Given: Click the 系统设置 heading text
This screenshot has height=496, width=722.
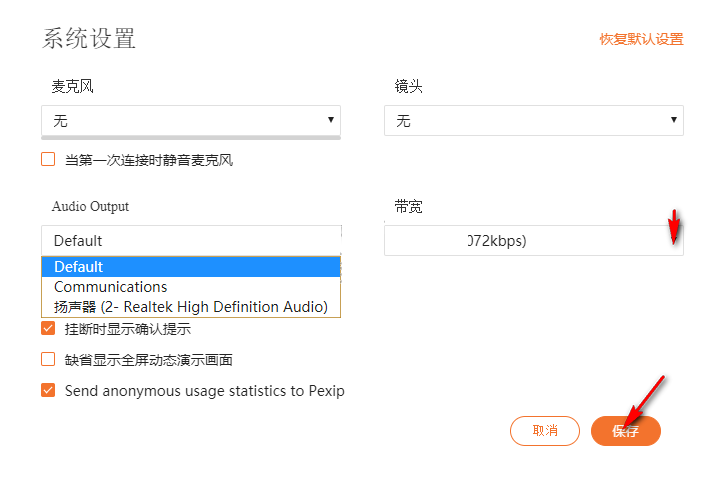Looking at the screenshot, I should (x=89, y=39).
